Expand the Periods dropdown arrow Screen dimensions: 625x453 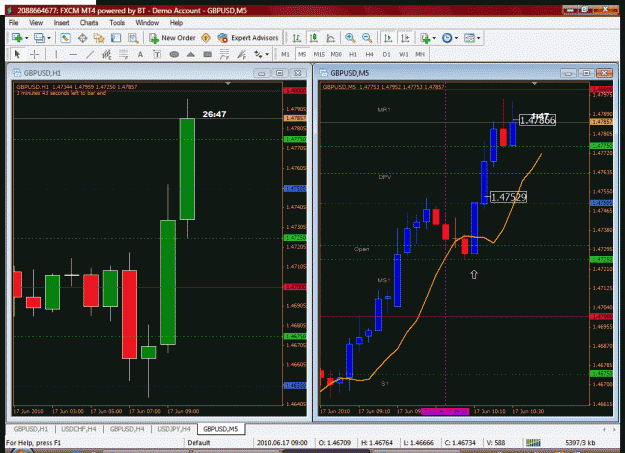click(456, 38)
